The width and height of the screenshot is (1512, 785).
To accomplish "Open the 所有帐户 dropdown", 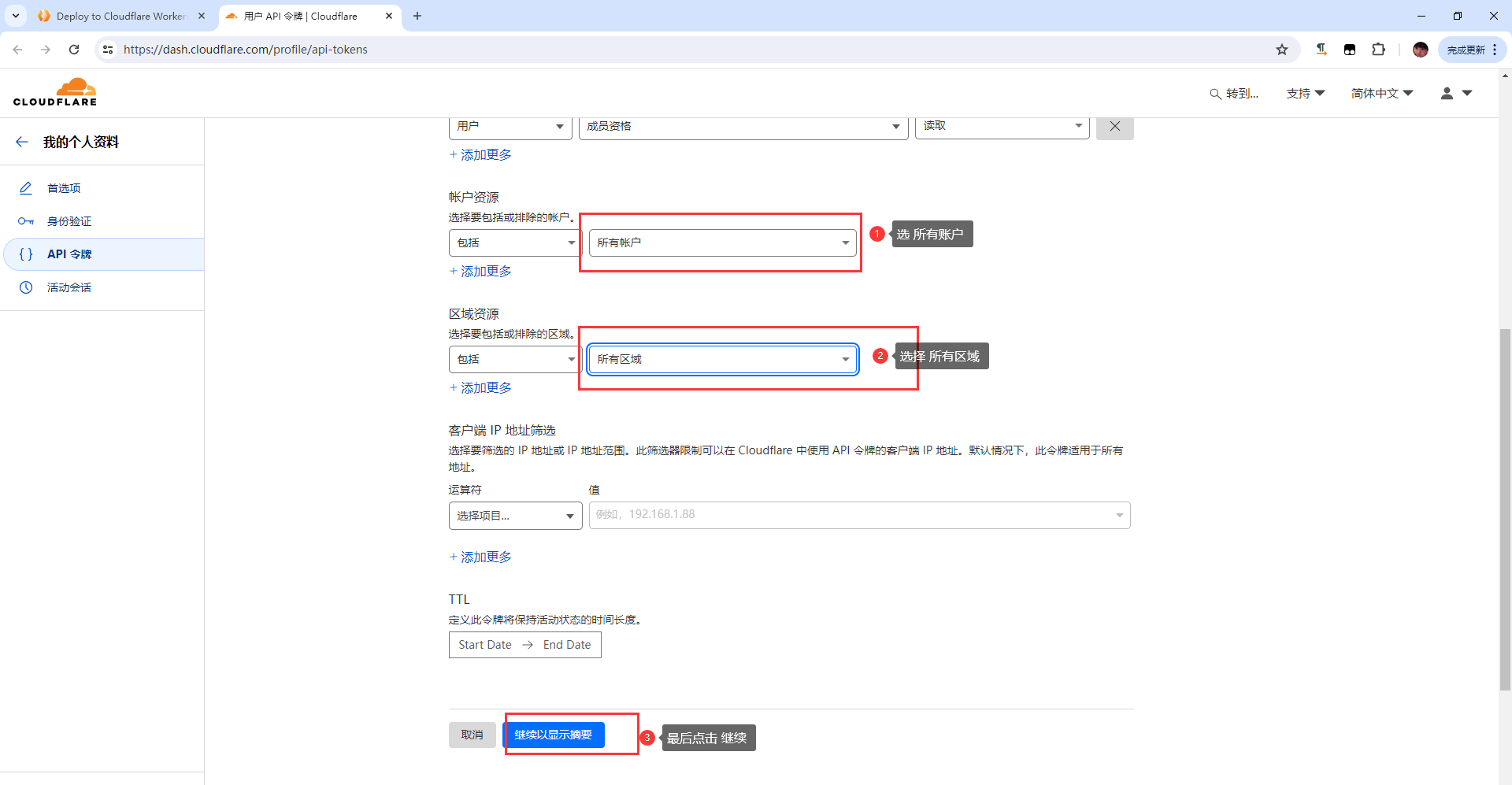I will pyautogui.click(x=723, y=243).
